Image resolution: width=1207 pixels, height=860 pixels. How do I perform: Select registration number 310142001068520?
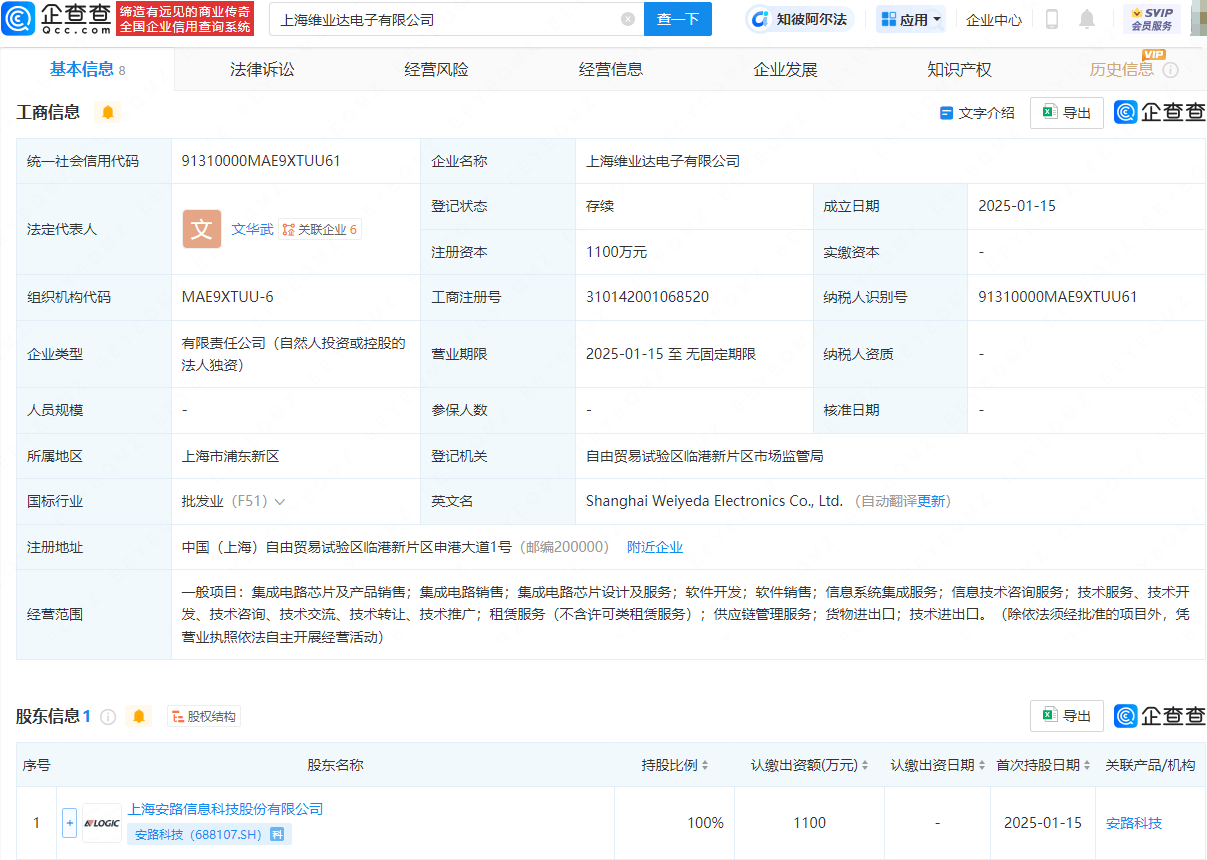[647, 297]
